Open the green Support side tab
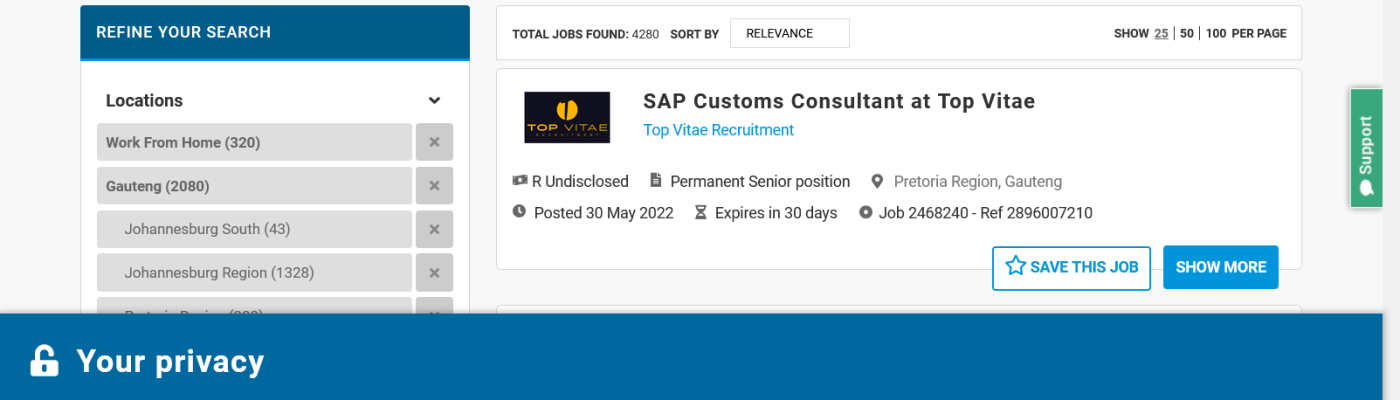This screenshot has height=400, width=1400. pyautogui.click(x=1365, y=148)
